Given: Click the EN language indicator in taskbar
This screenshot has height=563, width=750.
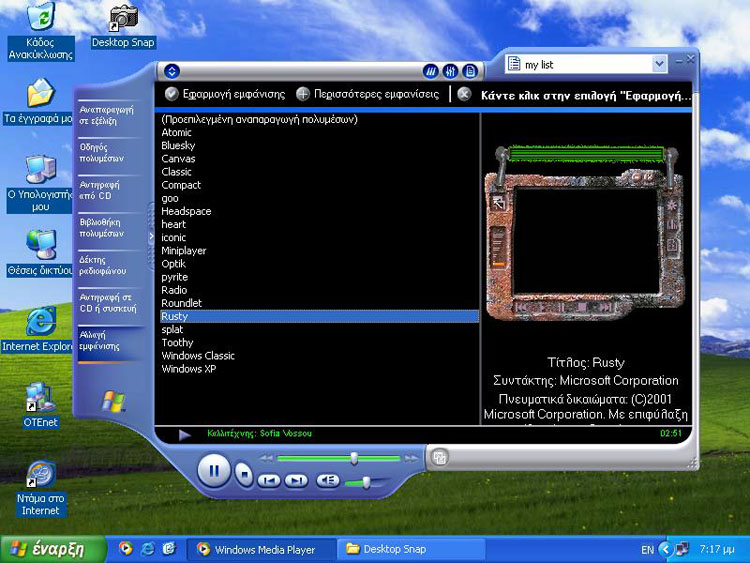Looking at the screenshot, I should [647, 550].
